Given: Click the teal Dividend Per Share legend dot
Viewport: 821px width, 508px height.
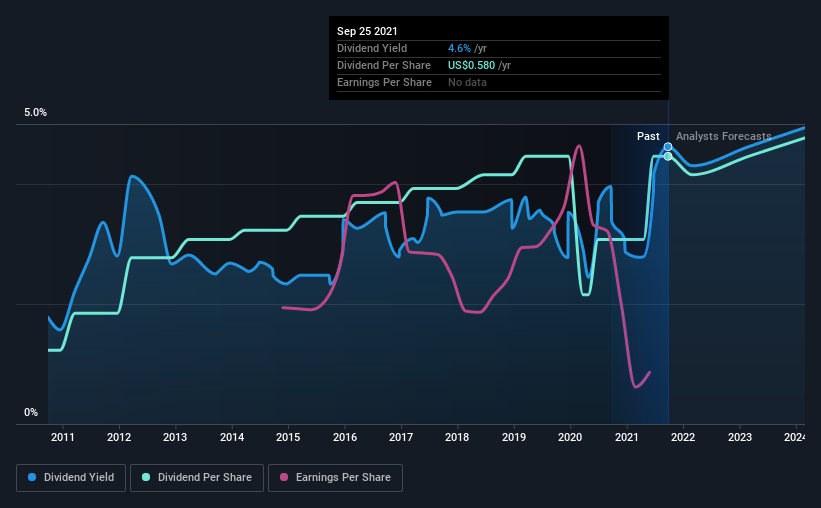Looking at the screenshot, I should [146, 477].
